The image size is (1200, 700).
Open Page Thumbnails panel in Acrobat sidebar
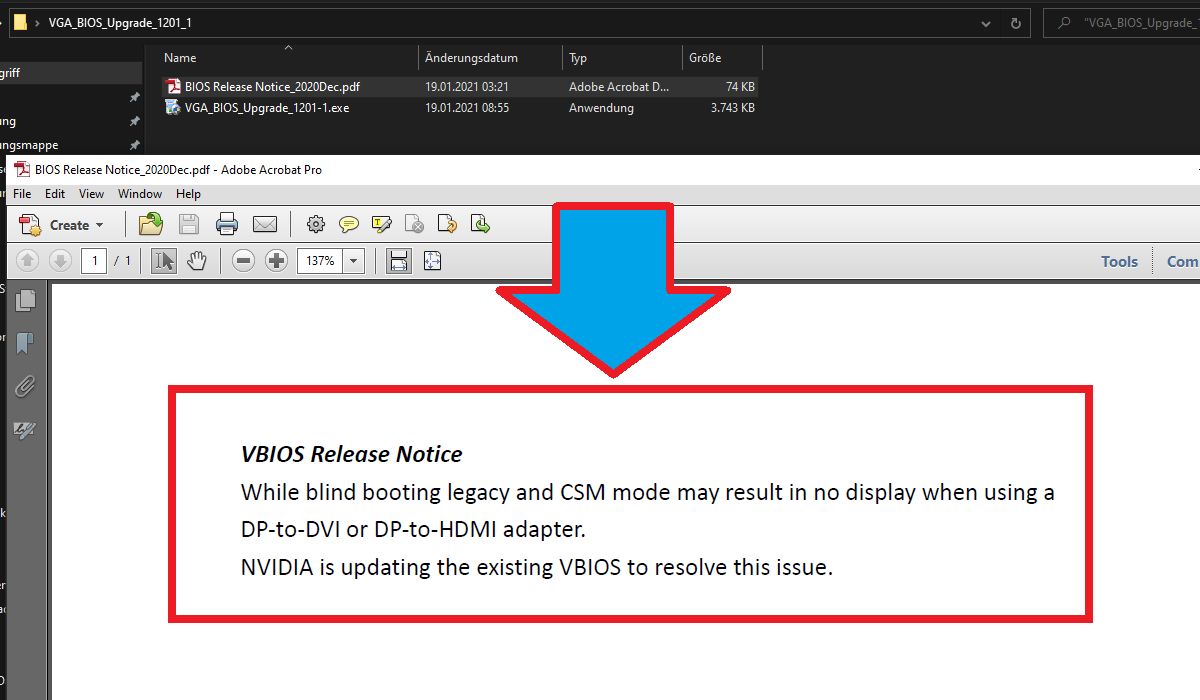click(x=26, y=300)
